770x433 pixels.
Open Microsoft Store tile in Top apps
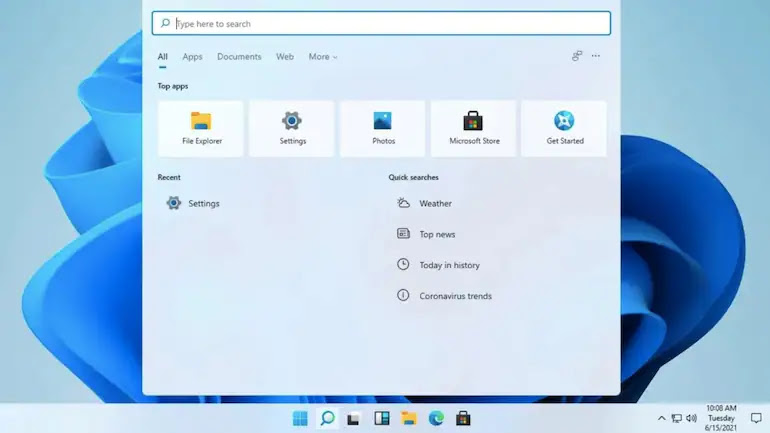473,129
